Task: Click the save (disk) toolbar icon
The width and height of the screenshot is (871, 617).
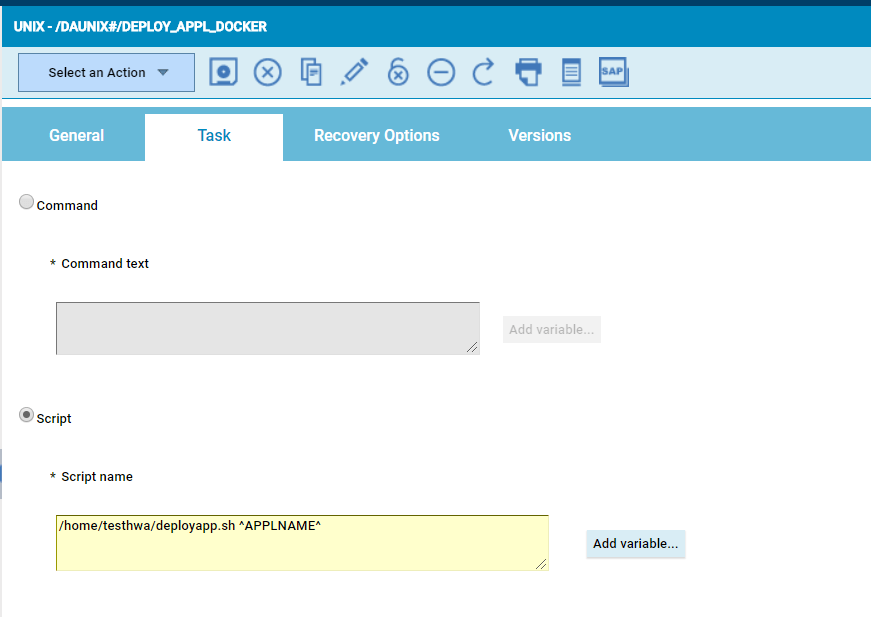Action: (224, 72)
